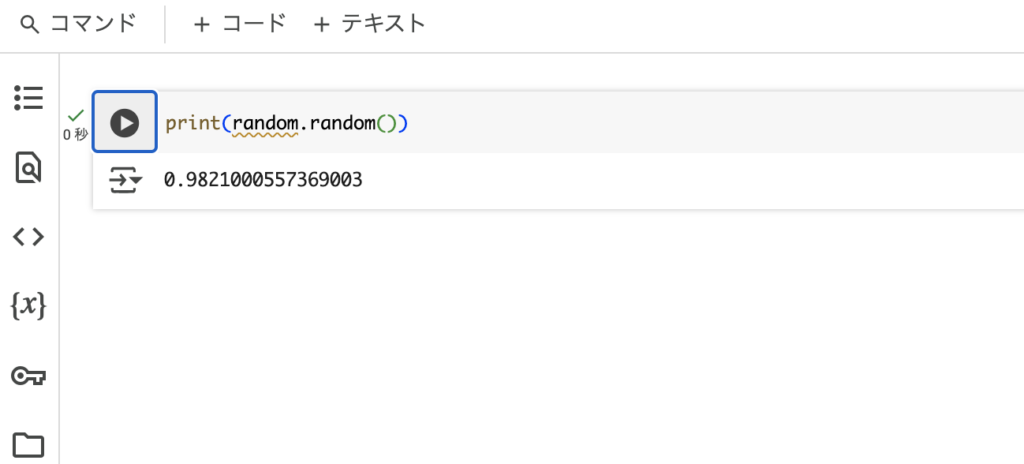Click the output value 0.9821000557369003
Viewport: 1024px width, 464px height.
click(x=263, y=180)
